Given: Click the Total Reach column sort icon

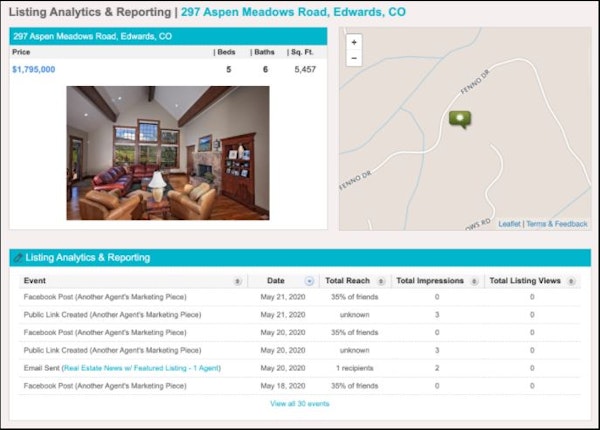Looking at the screenshot, I should (380, 282).
